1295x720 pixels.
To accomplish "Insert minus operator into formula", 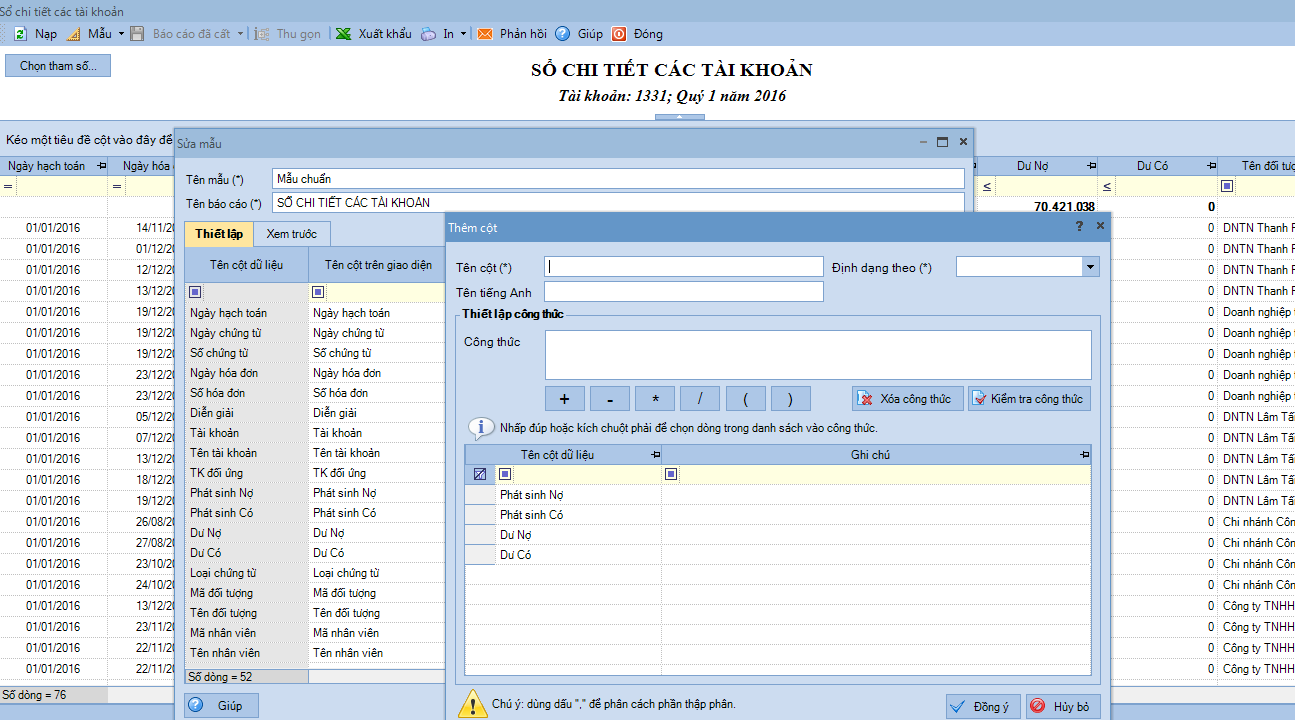I will click(610, 399).
